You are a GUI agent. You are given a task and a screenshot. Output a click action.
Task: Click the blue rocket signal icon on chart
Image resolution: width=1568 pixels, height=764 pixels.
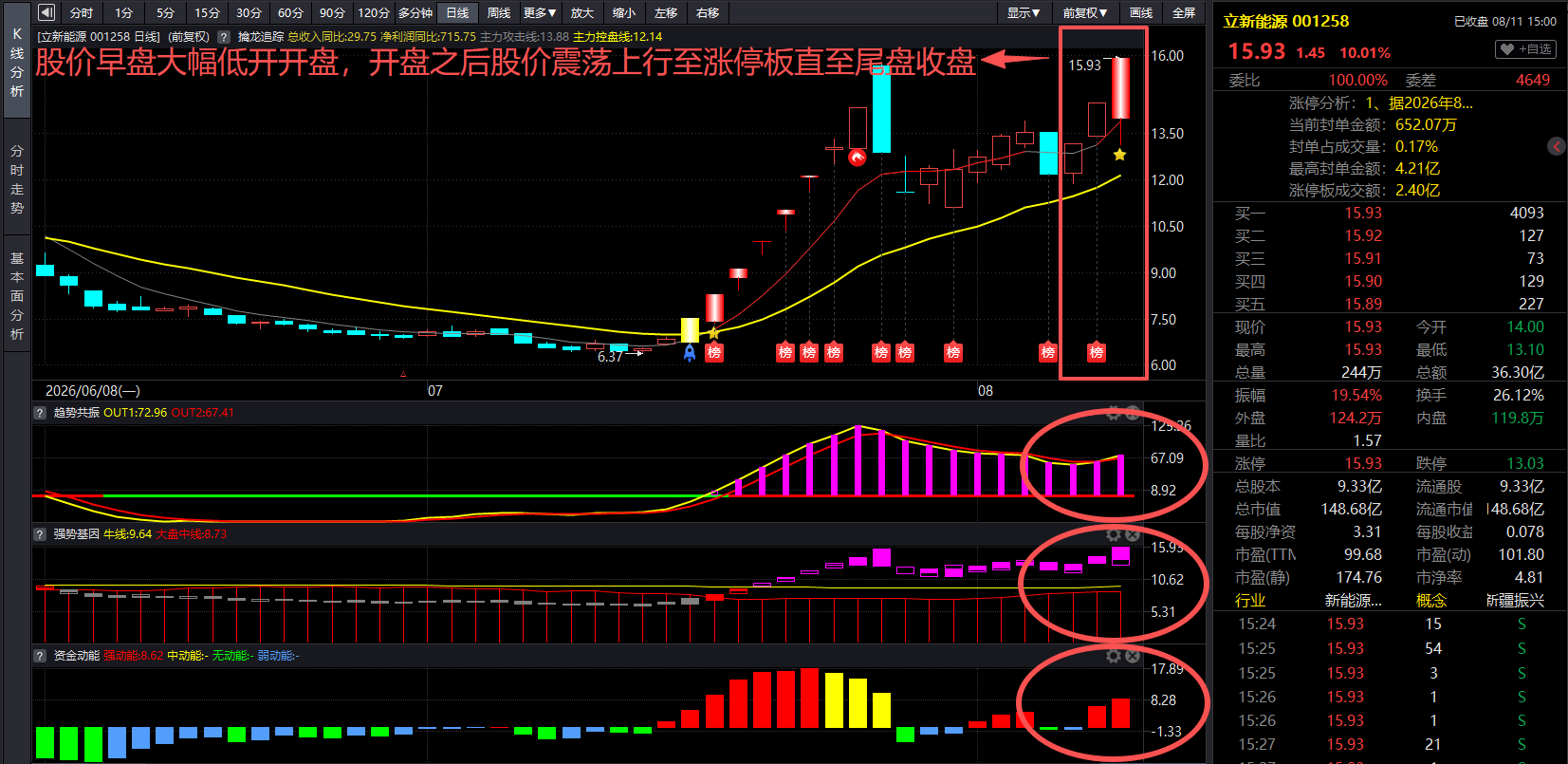(x=690, y=353)
